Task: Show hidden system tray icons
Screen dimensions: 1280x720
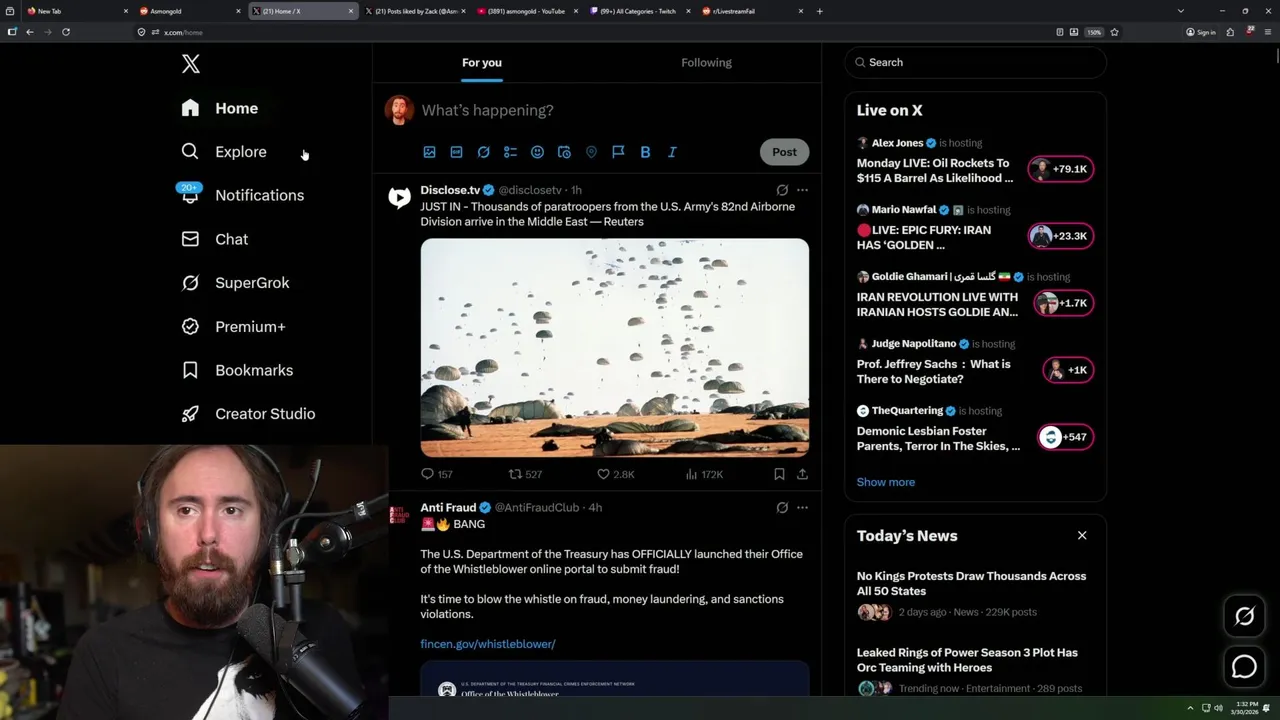Action: coord(1190,708)
